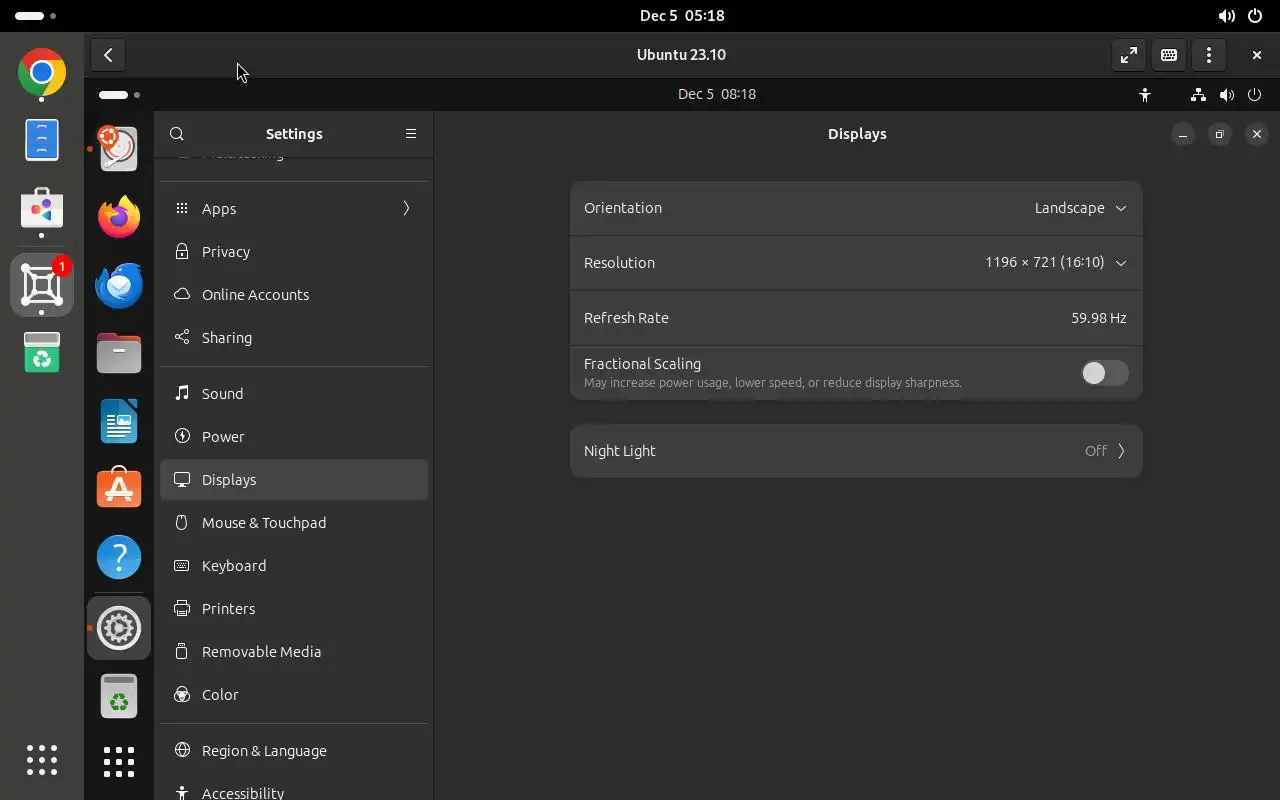The height and width of the screenshot is (800, 1280).
Task: Open Printers settings
Action: pyautogui.click(x=294, y=609)
